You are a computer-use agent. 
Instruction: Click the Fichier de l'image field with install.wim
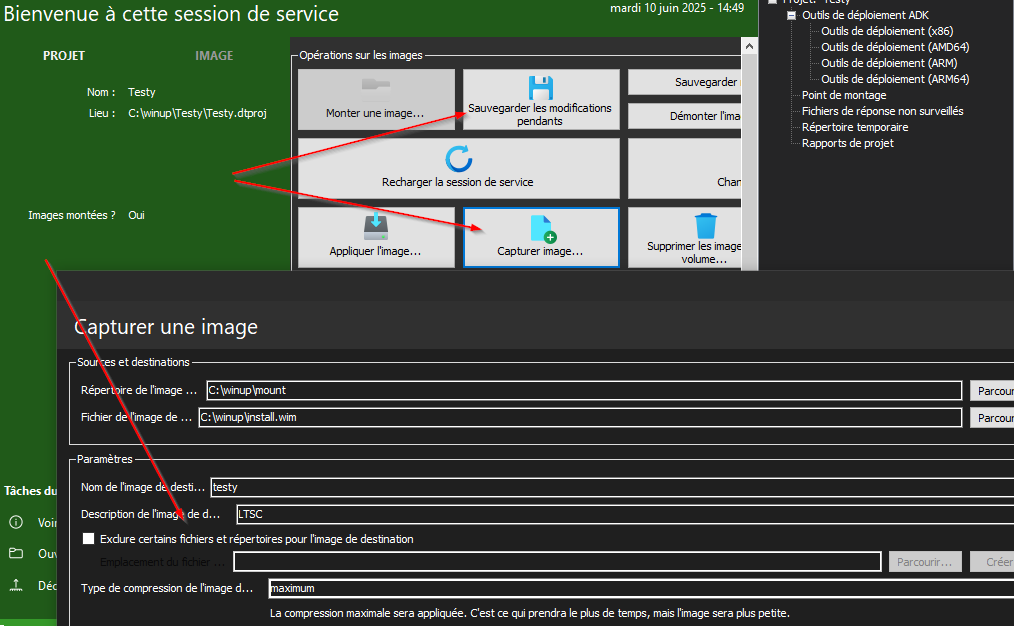tap(580, 417)
